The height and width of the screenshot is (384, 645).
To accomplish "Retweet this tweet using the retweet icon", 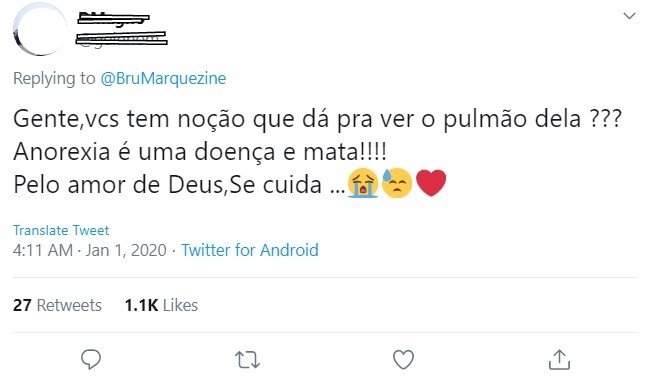I will [x=247, y=360].
